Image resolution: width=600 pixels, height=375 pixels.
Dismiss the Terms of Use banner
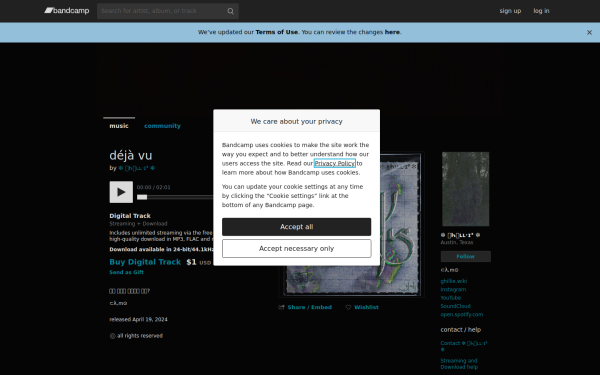[x=589, y=33]
